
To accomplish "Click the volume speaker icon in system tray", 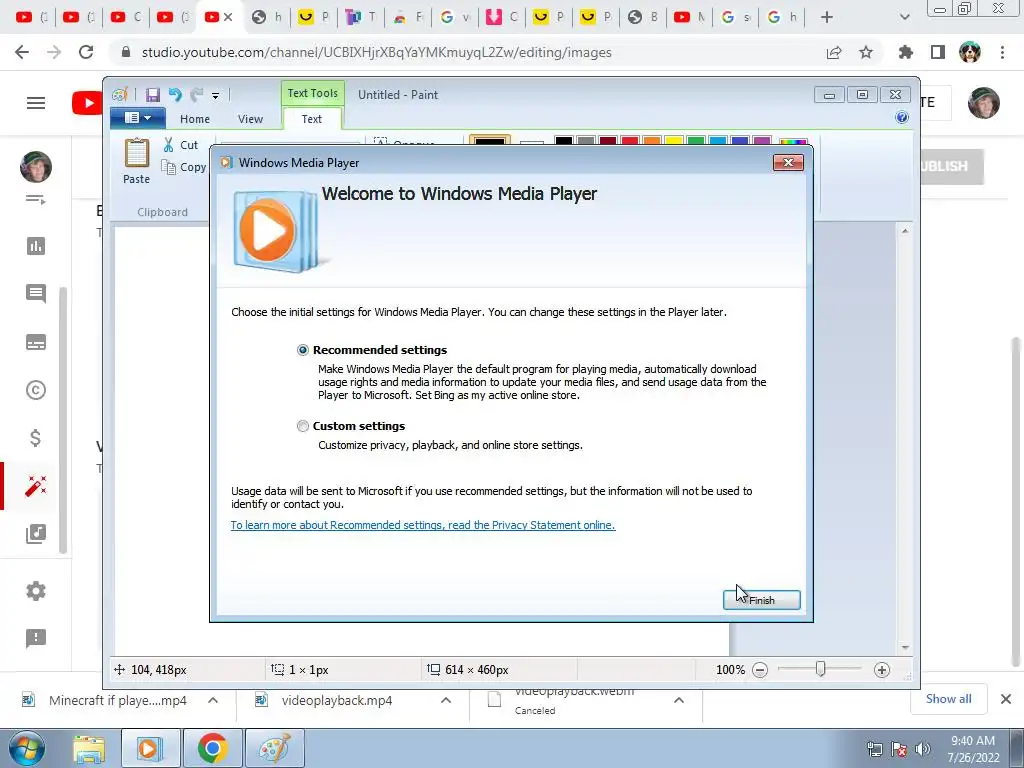I will 922,749.
